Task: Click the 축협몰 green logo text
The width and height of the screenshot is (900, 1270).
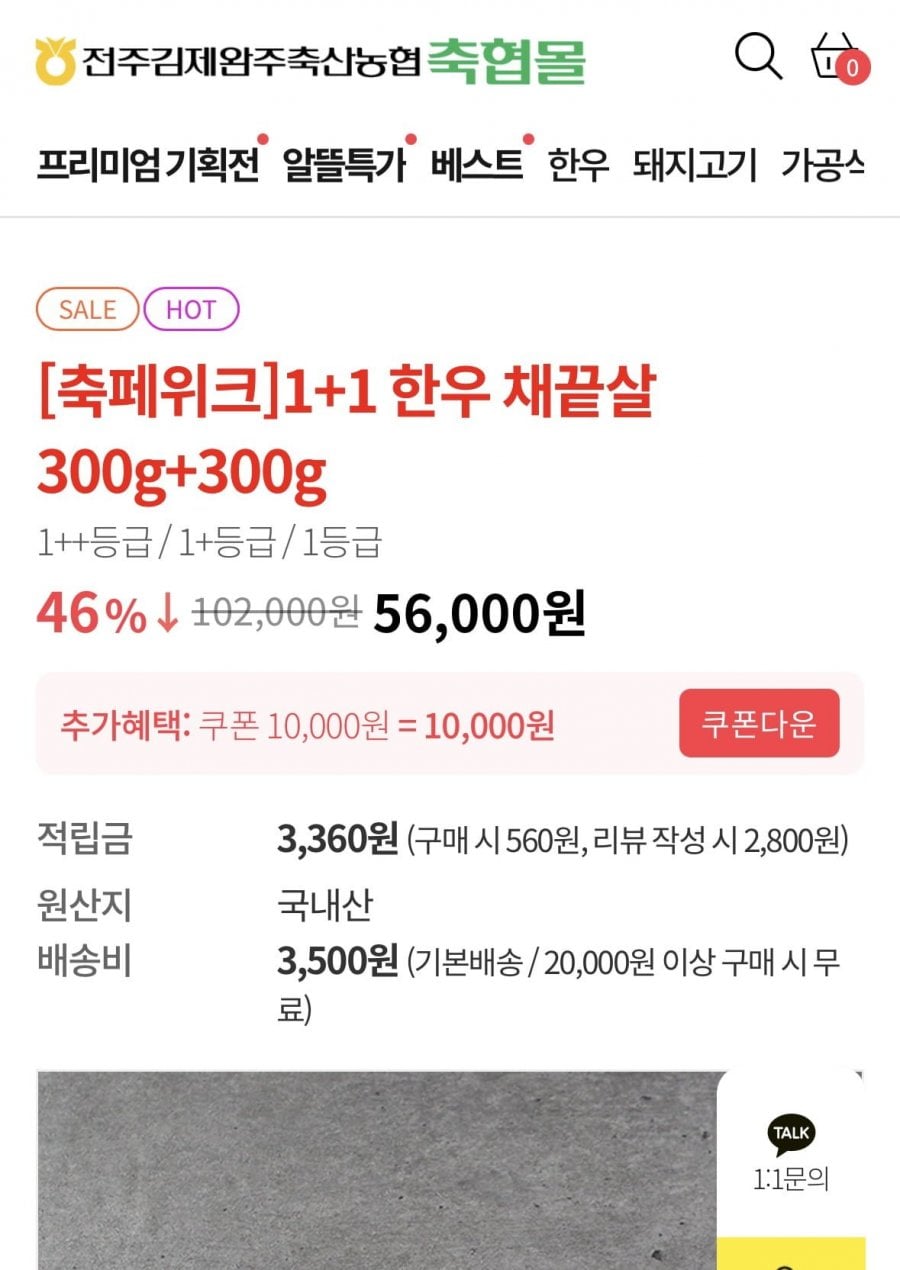Action: point(507,61)
